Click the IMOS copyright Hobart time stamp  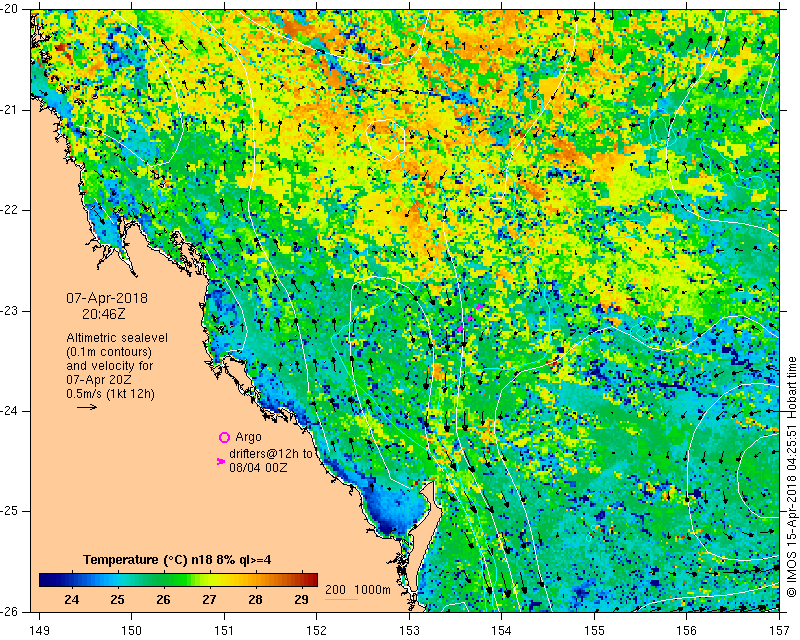point(791,477)
